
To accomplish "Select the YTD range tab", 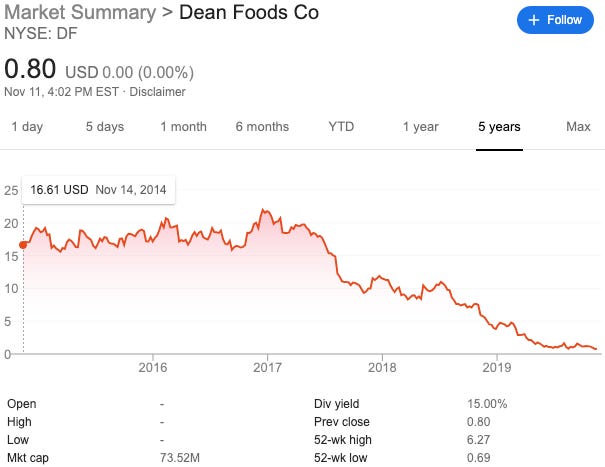I will click(341, 127).
